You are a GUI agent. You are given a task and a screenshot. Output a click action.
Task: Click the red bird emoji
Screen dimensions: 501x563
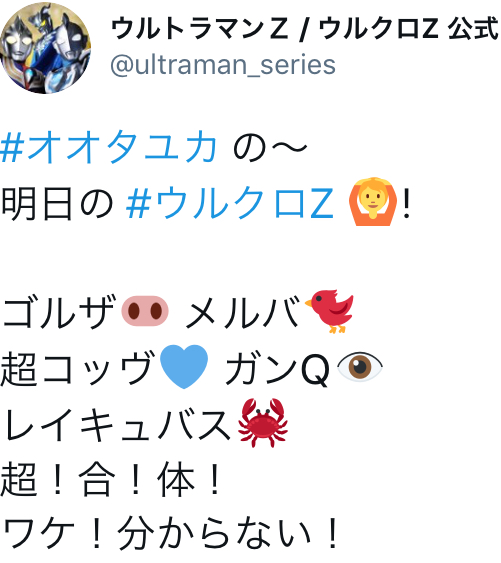(x=329, y=311)
